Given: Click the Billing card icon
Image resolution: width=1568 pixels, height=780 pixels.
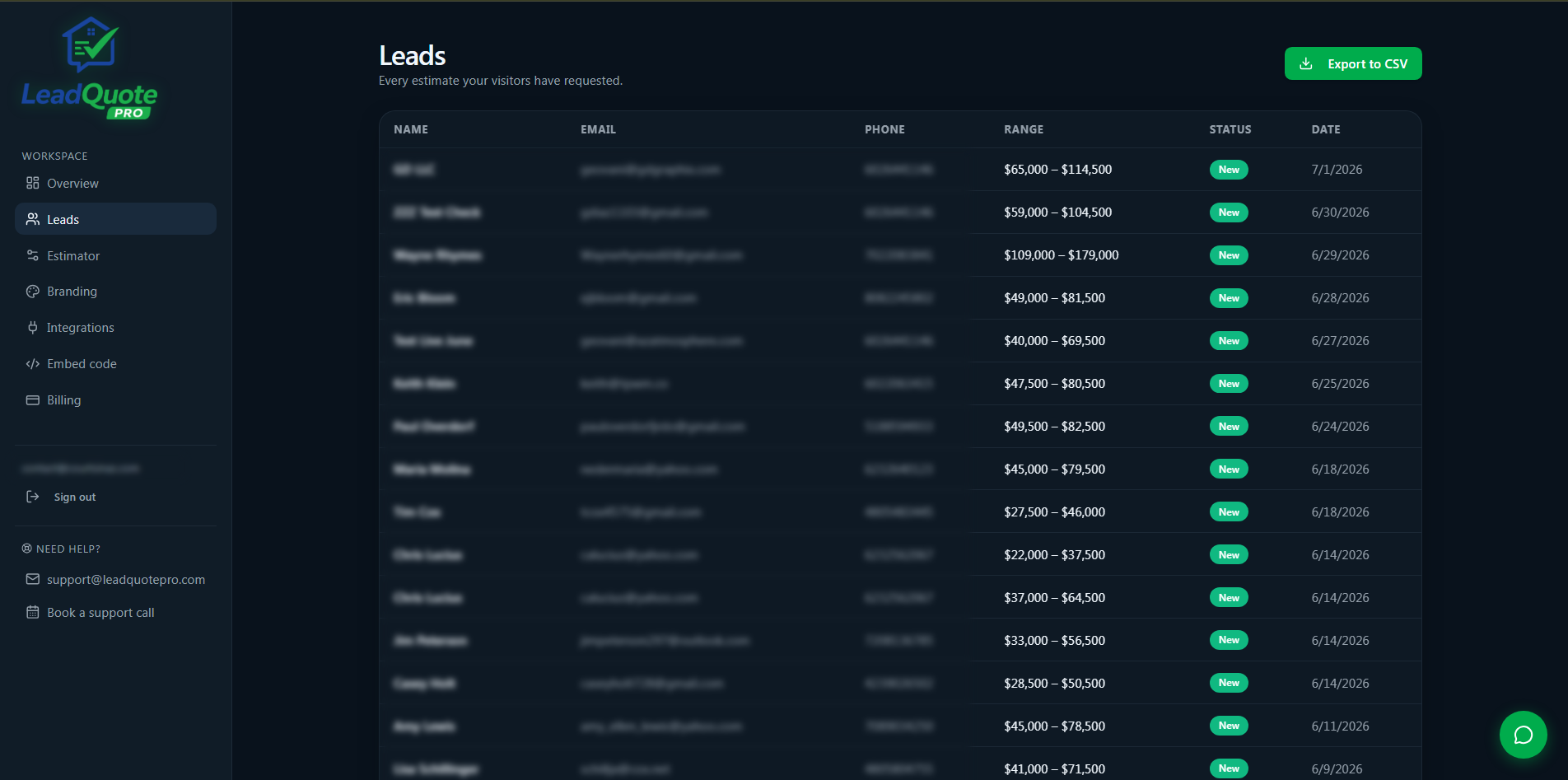Looking at the screenshot, I should coord(33,400).
